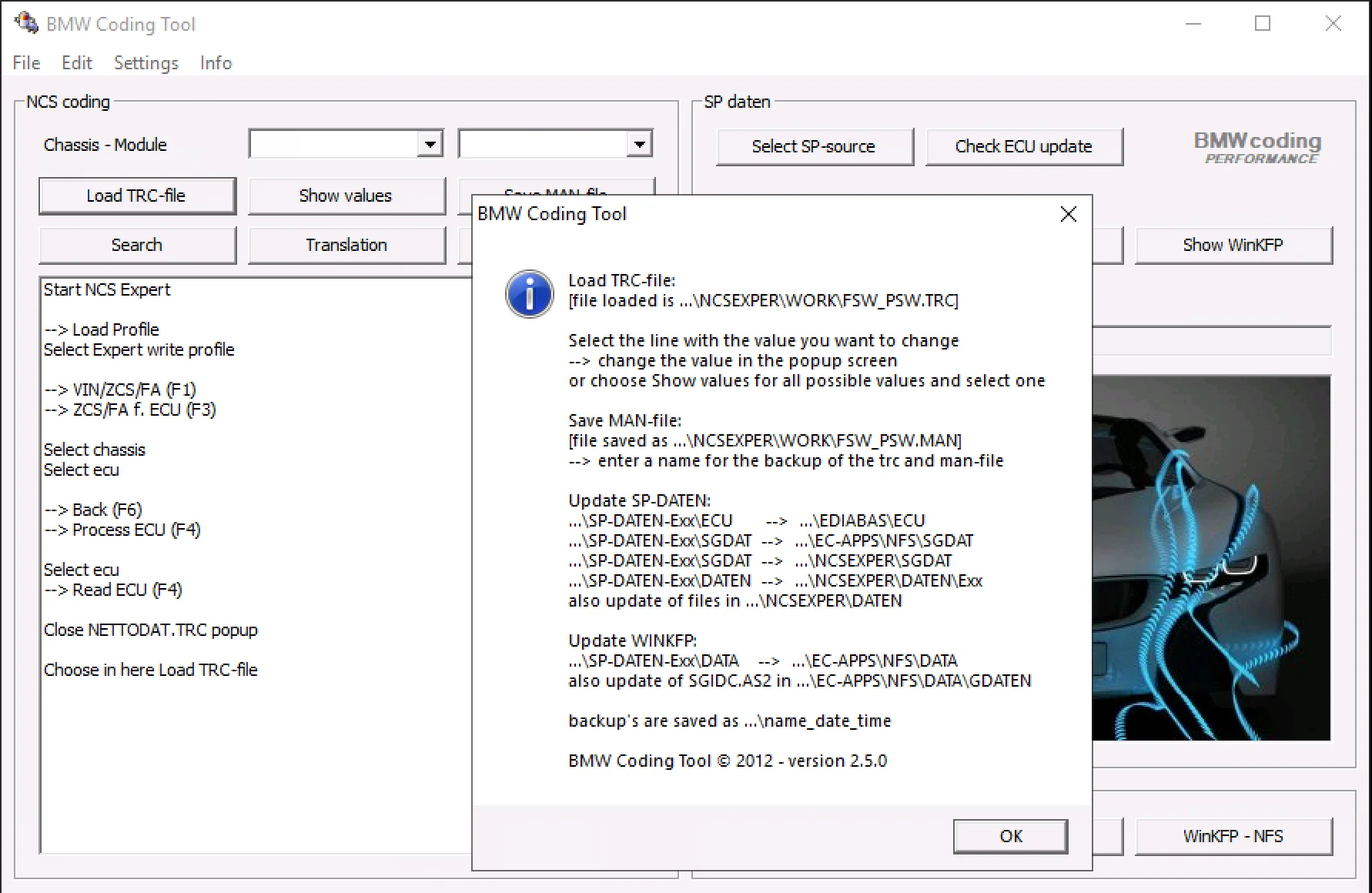
Task: Click the WinKFP - NFS button
Action: [1233, 836]
